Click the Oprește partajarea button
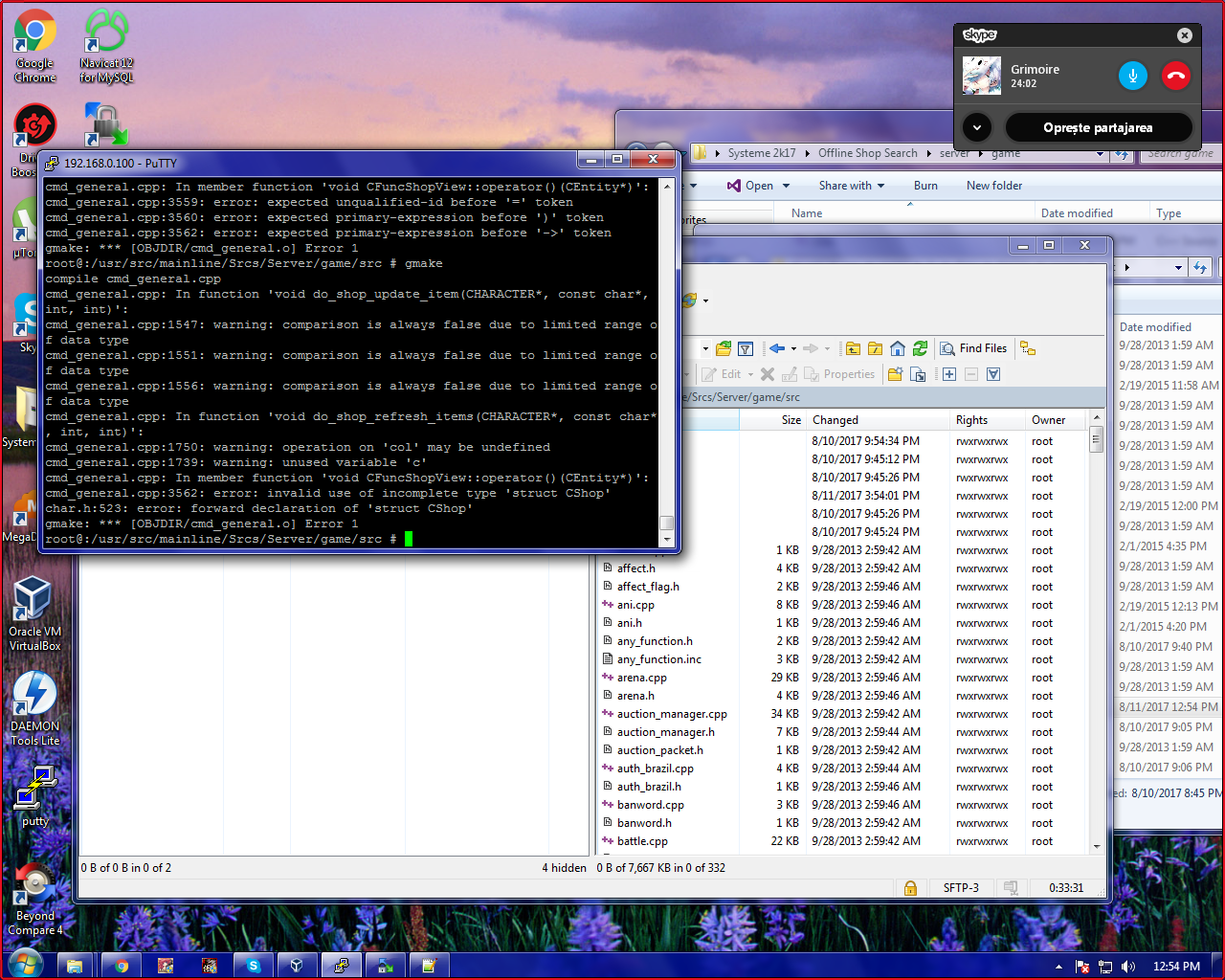The image size is (1225, 980). 1098,127
